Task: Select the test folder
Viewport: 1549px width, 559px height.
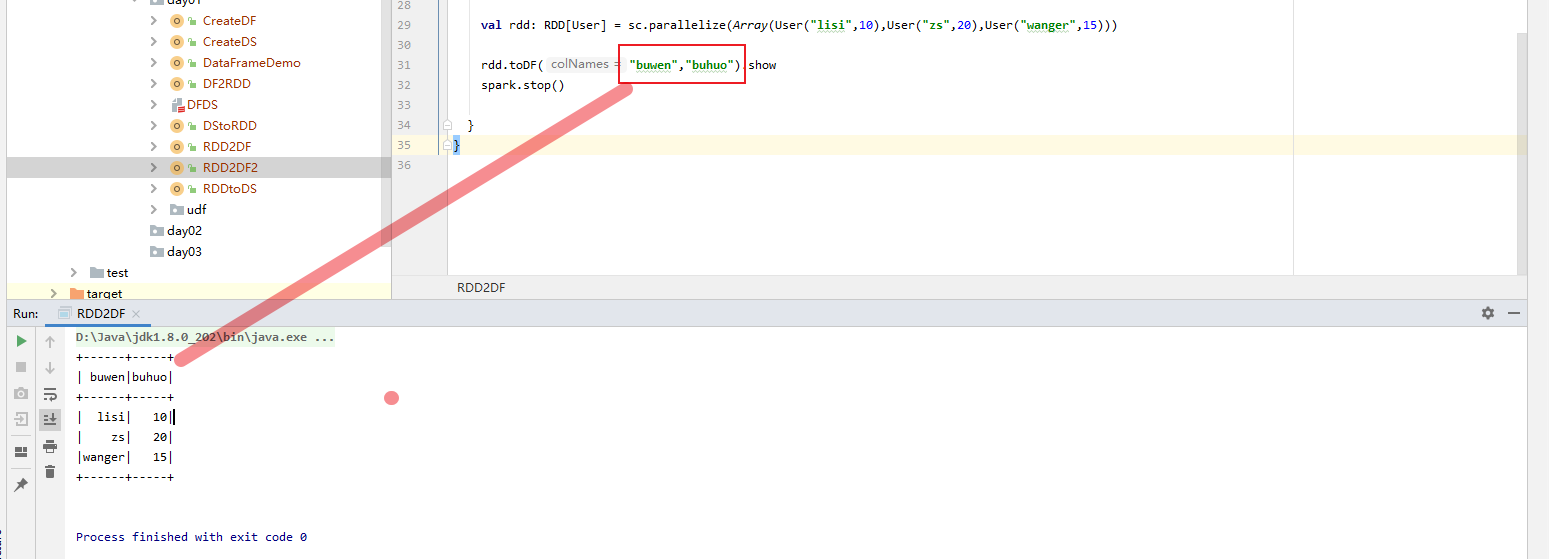Action: [x=117, y=272]
